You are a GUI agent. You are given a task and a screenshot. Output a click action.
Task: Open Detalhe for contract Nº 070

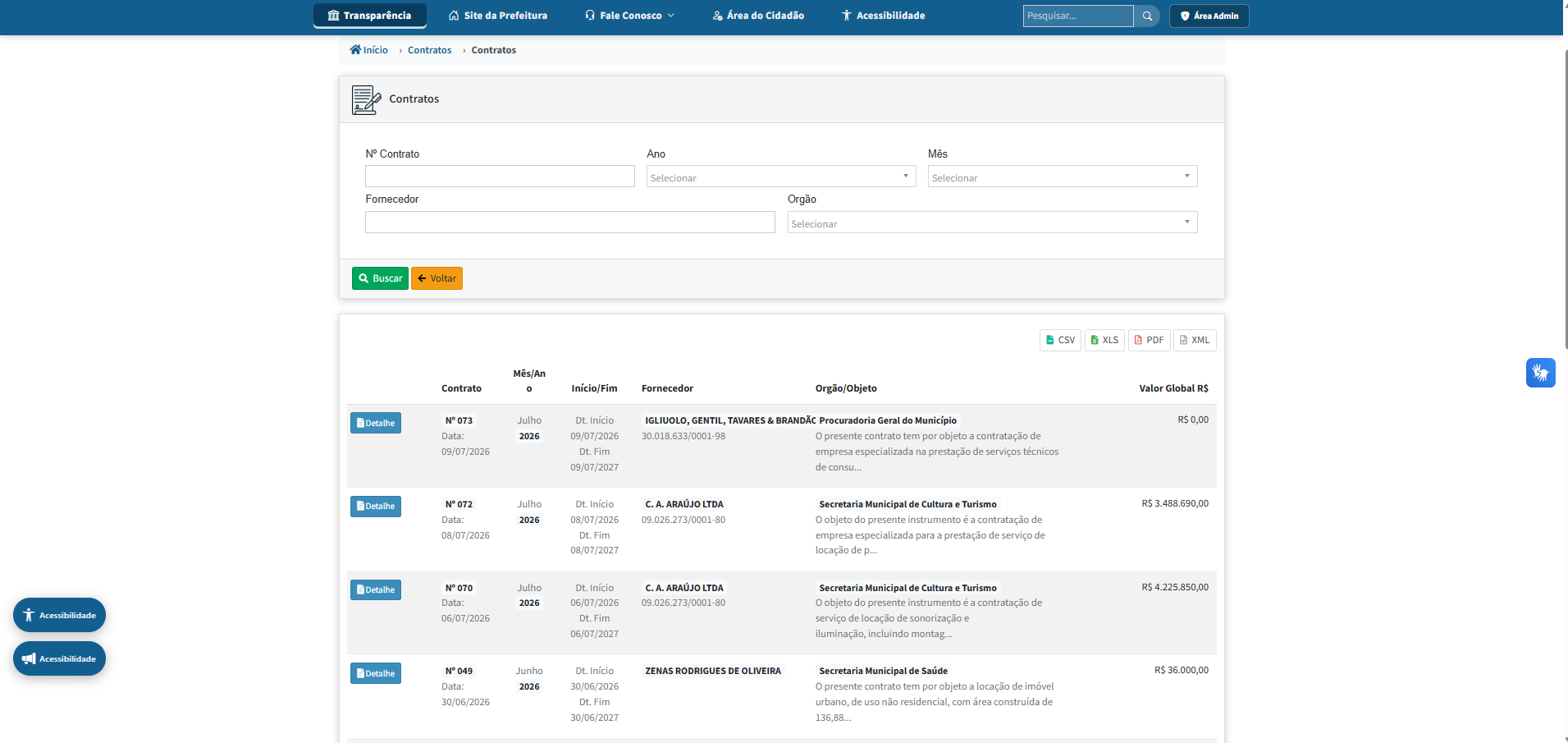point(376,589)
